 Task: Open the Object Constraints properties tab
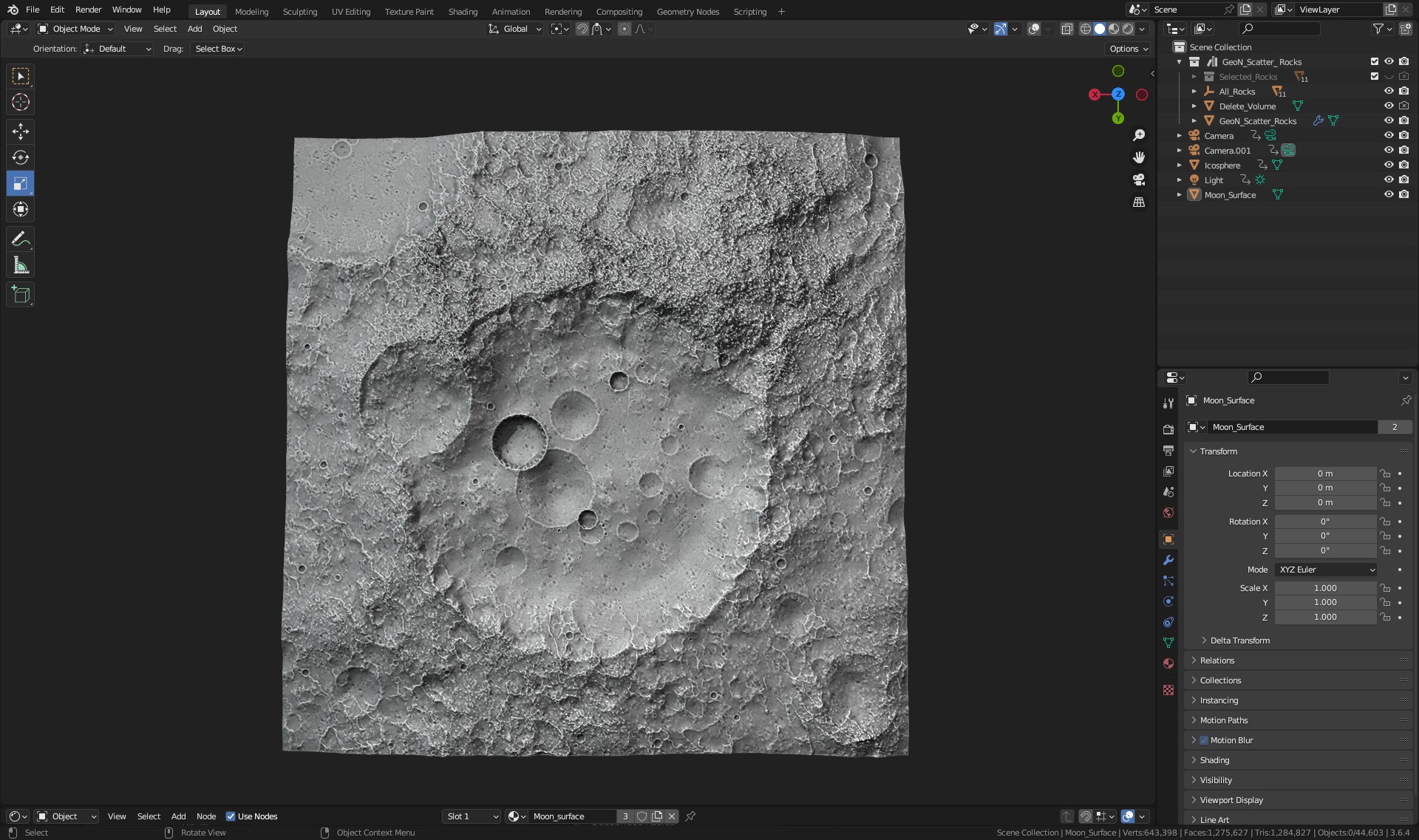coord(1168,622)
